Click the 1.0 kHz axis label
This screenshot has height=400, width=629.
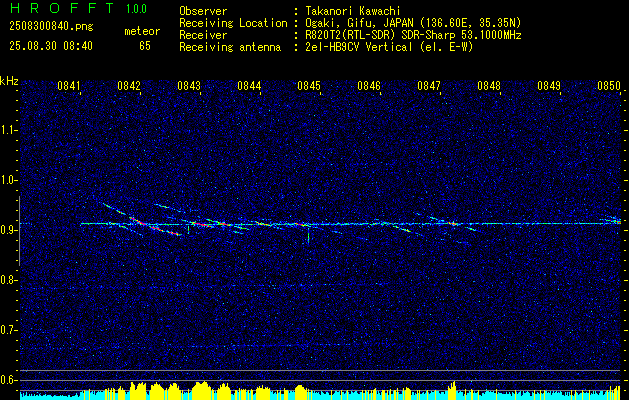pyautogui.click(x=9, y=180)
